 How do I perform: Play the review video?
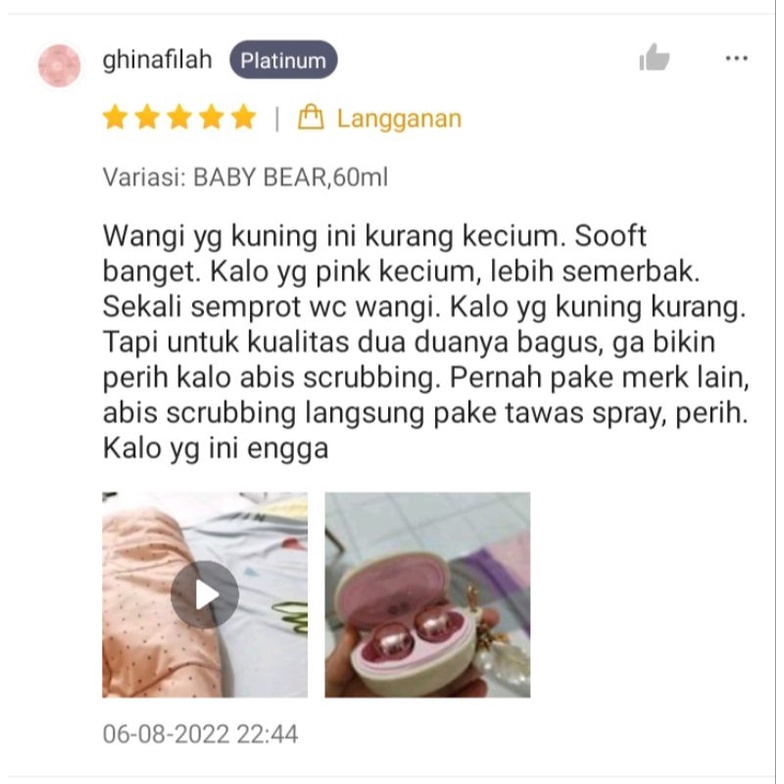click(x=205, y=594)
